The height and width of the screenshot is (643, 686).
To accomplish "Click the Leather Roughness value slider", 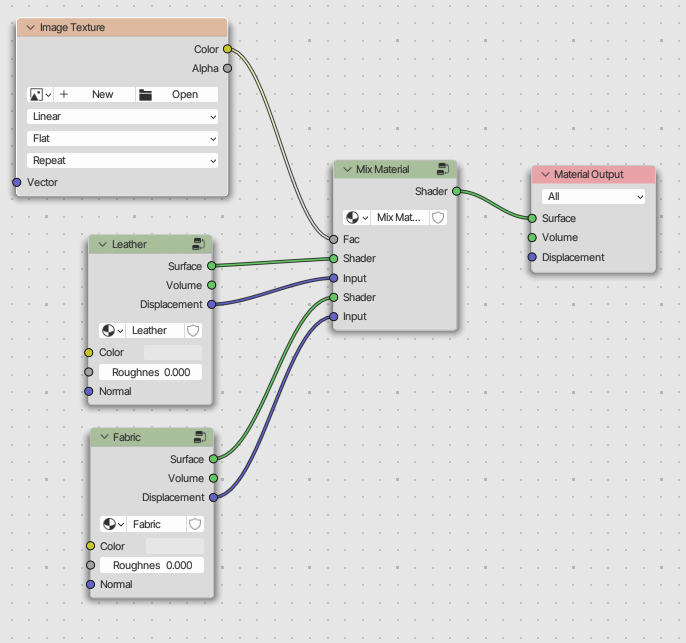I will tap(150, 372).
